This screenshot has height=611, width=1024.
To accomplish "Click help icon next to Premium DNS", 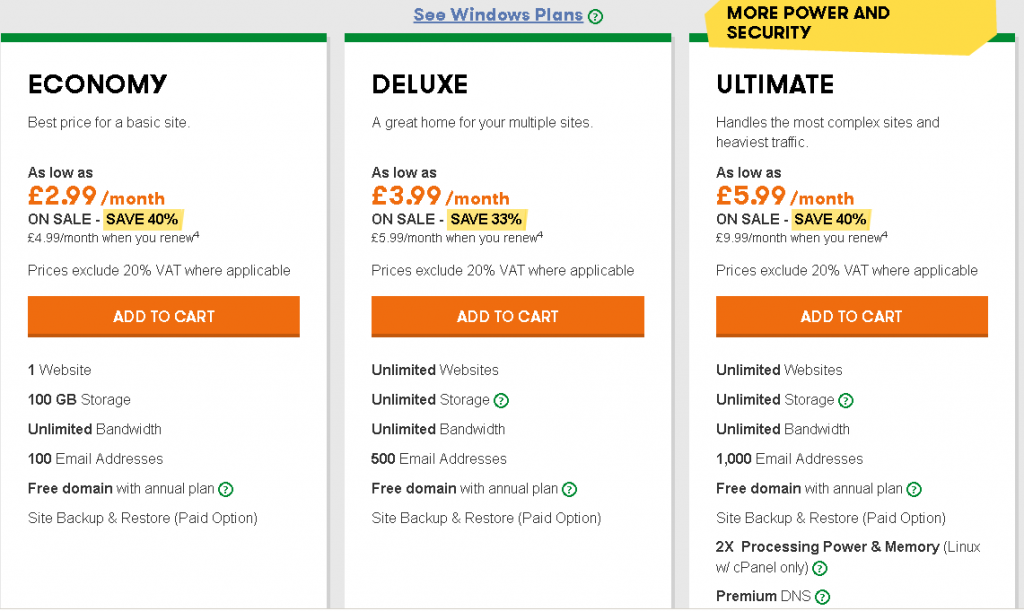I will 823,597.
